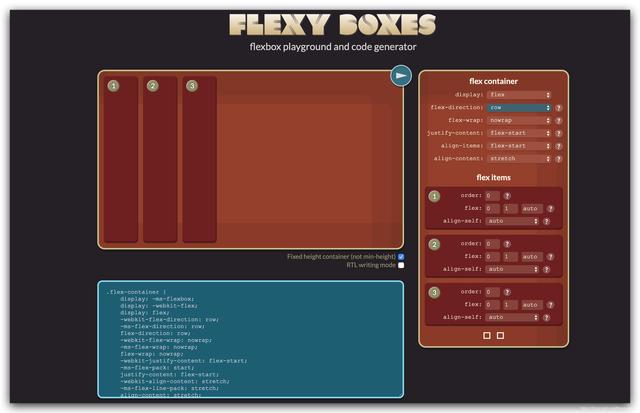Screen dimensions: 640x413
Task: Click the help icon beside align-content
Action: click(x=559, y=159)
